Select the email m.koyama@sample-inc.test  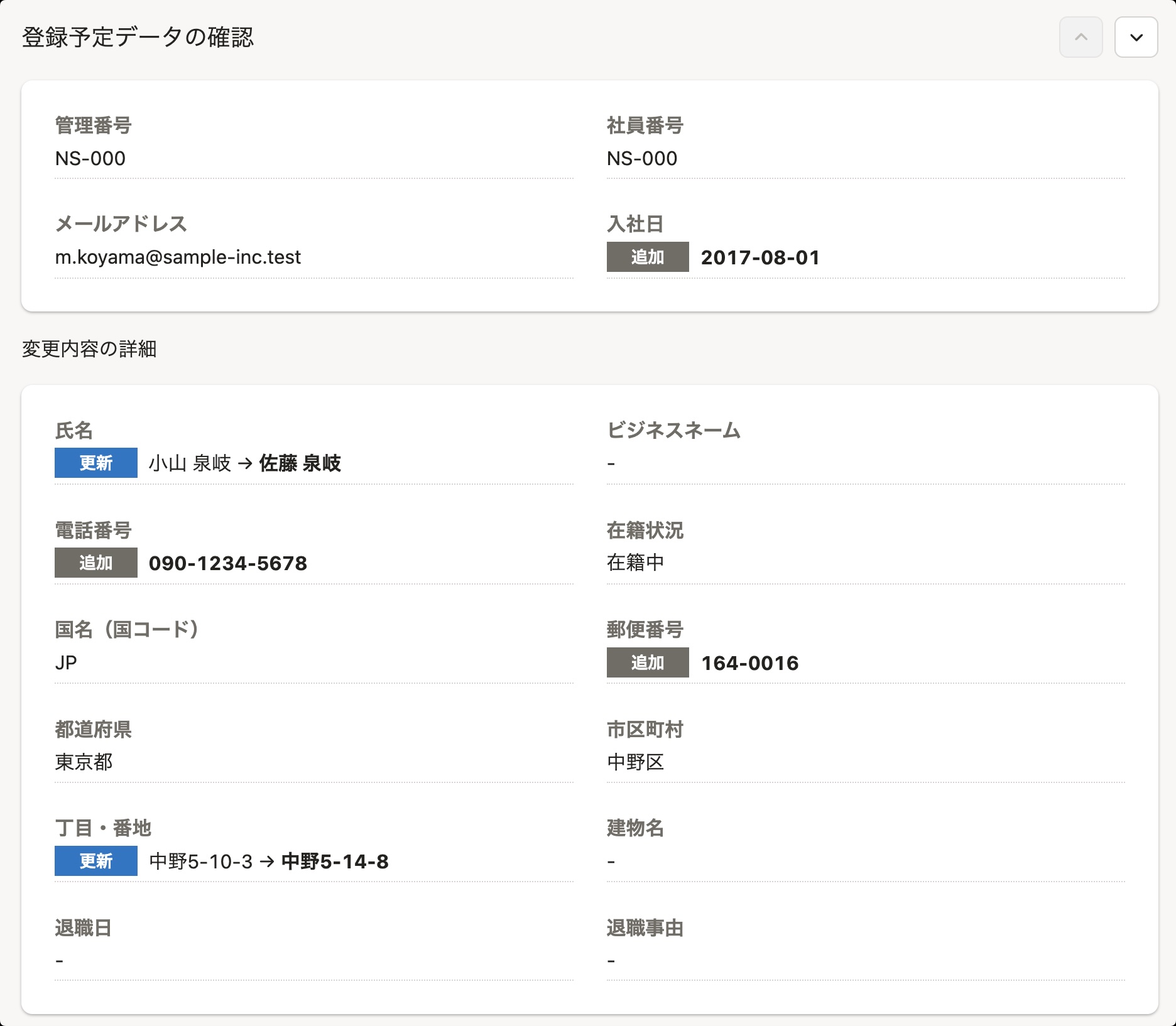click(x=178, y=257)
